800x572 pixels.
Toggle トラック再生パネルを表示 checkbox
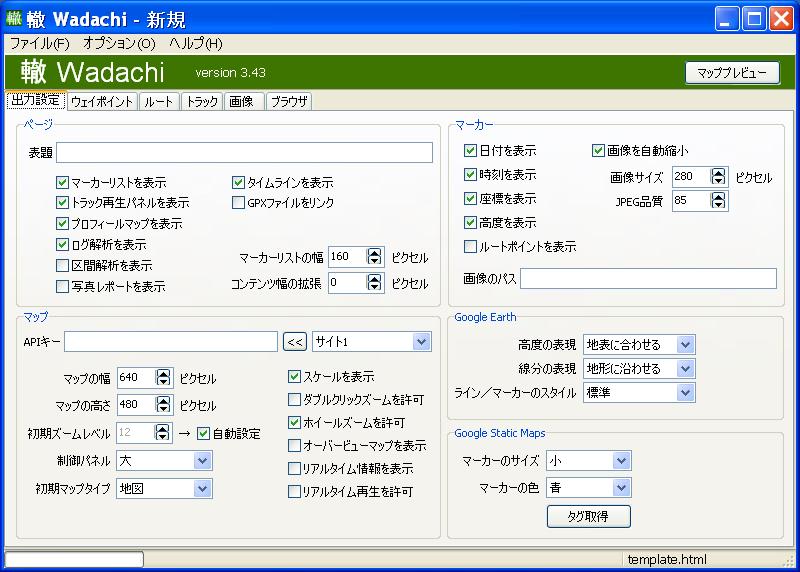click(62, 203)
